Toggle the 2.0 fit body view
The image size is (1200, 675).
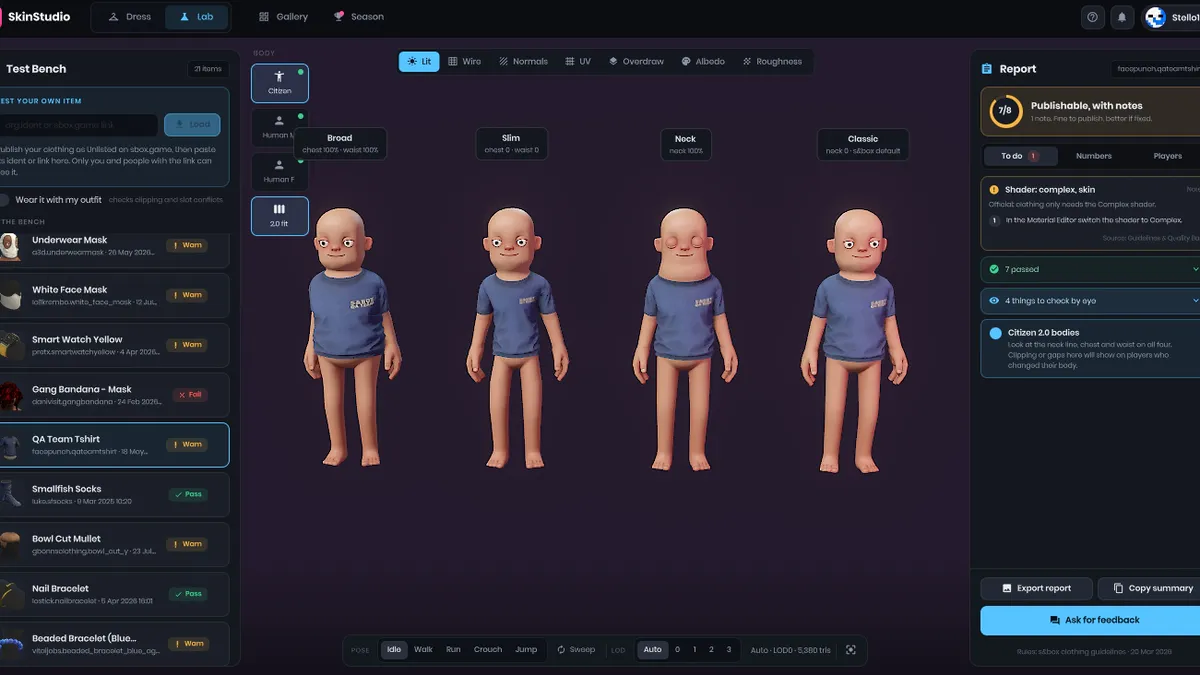click(280, 216)
